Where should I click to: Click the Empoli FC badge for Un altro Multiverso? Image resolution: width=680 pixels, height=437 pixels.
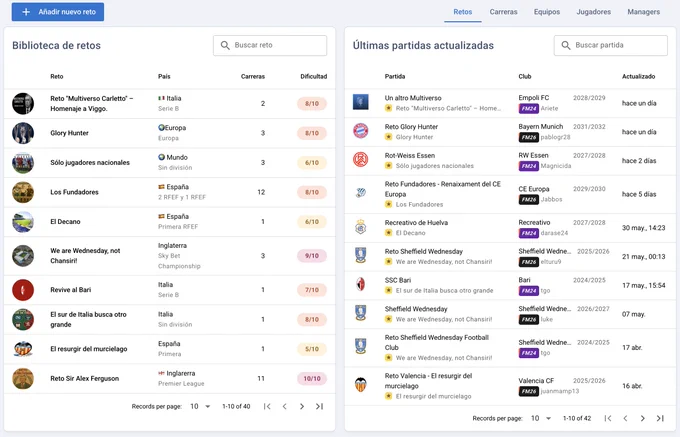coord(360,102)
